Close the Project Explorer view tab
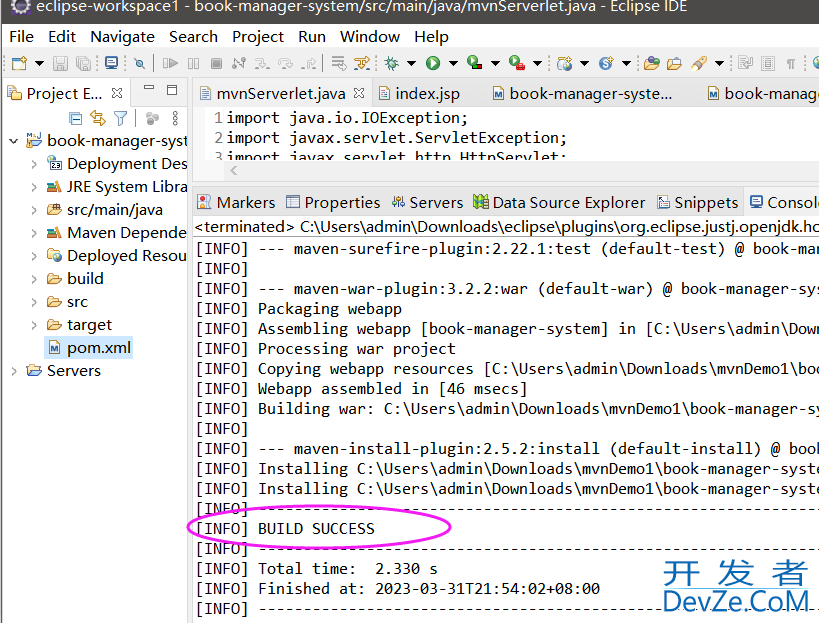The image size is (819, 623). point(117,93)
